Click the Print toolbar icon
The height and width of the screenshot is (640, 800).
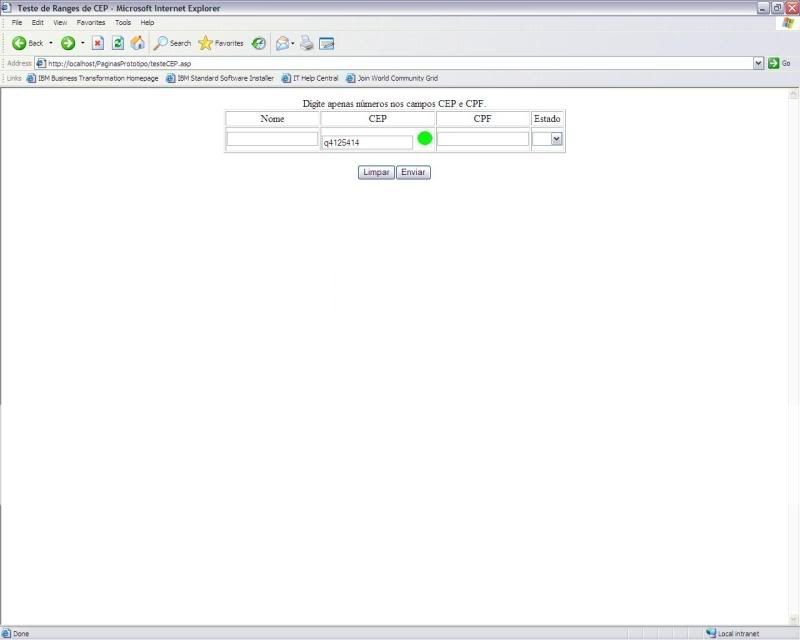click(x=307, y=43)
